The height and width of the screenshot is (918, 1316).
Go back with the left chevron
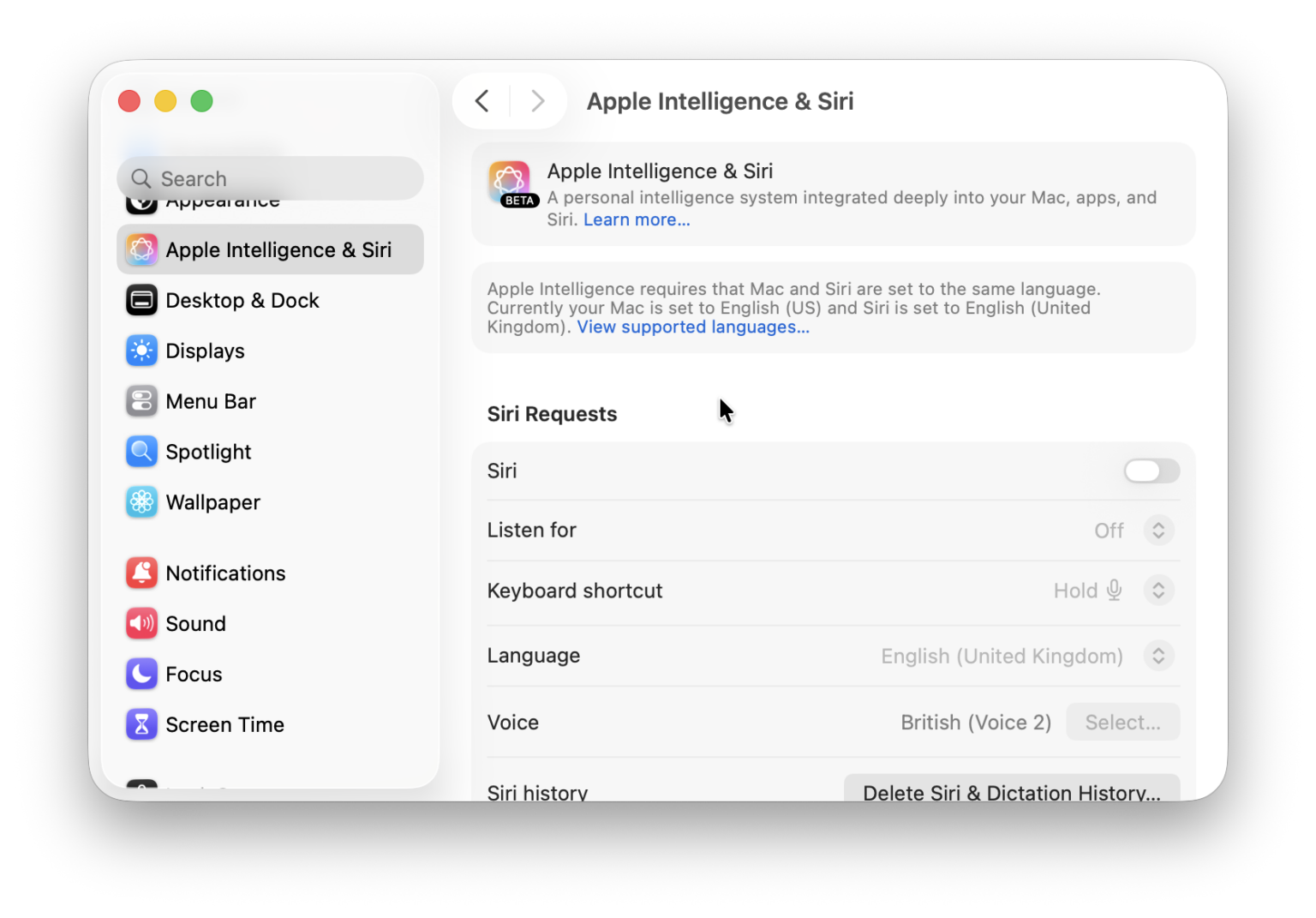(482, 101)
